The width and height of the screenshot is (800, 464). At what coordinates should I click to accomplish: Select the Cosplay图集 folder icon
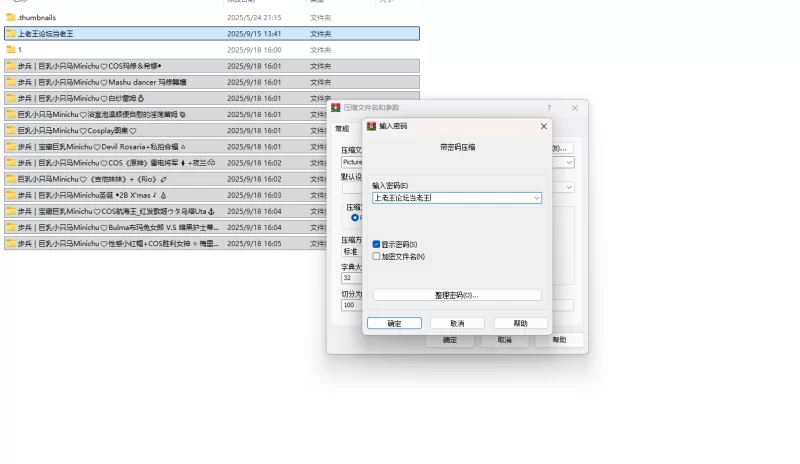coord(11,130)
